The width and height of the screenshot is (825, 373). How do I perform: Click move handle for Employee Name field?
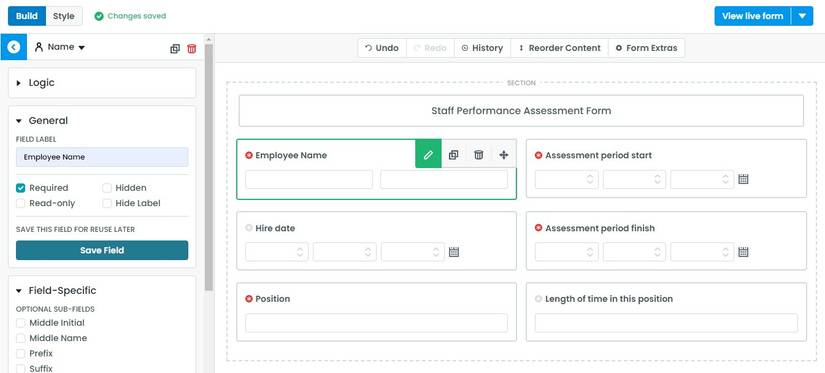504,155
